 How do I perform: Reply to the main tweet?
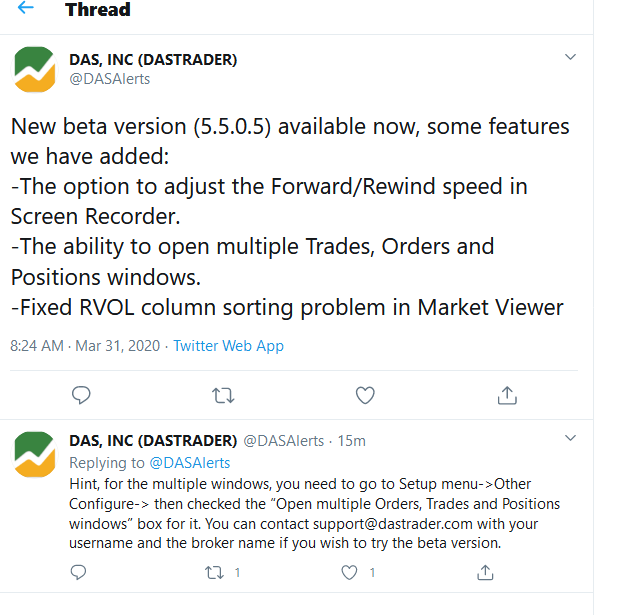81,396
